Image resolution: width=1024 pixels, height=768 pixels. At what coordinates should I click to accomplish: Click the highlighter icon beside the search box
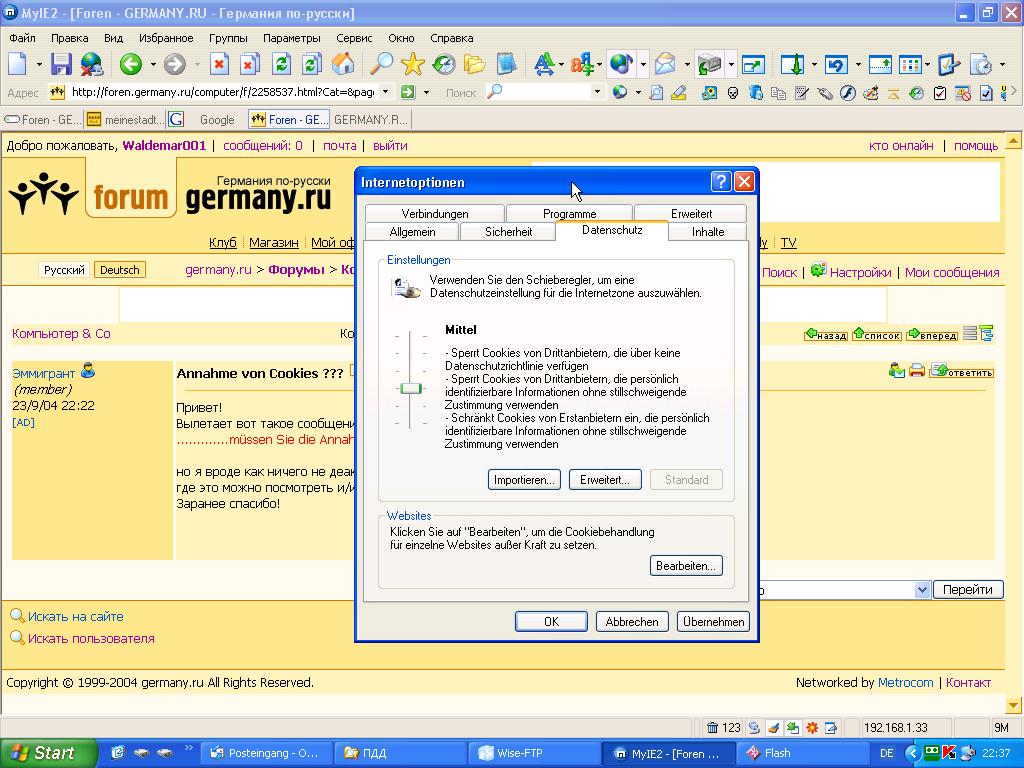coord(679,93)
